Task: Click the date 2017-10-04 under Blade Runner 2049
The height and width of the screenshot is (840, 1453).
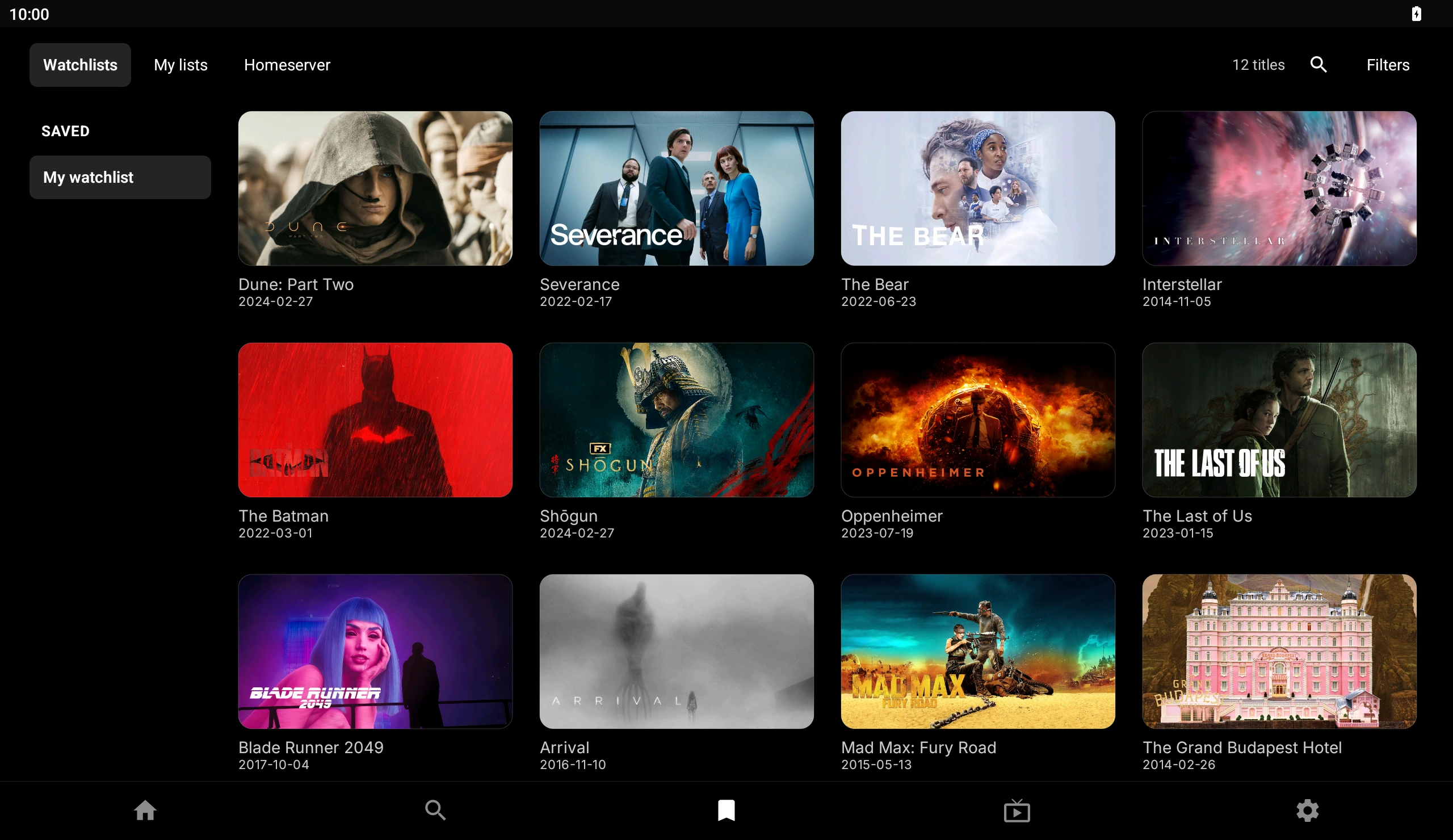Action: tap(274, 765)
